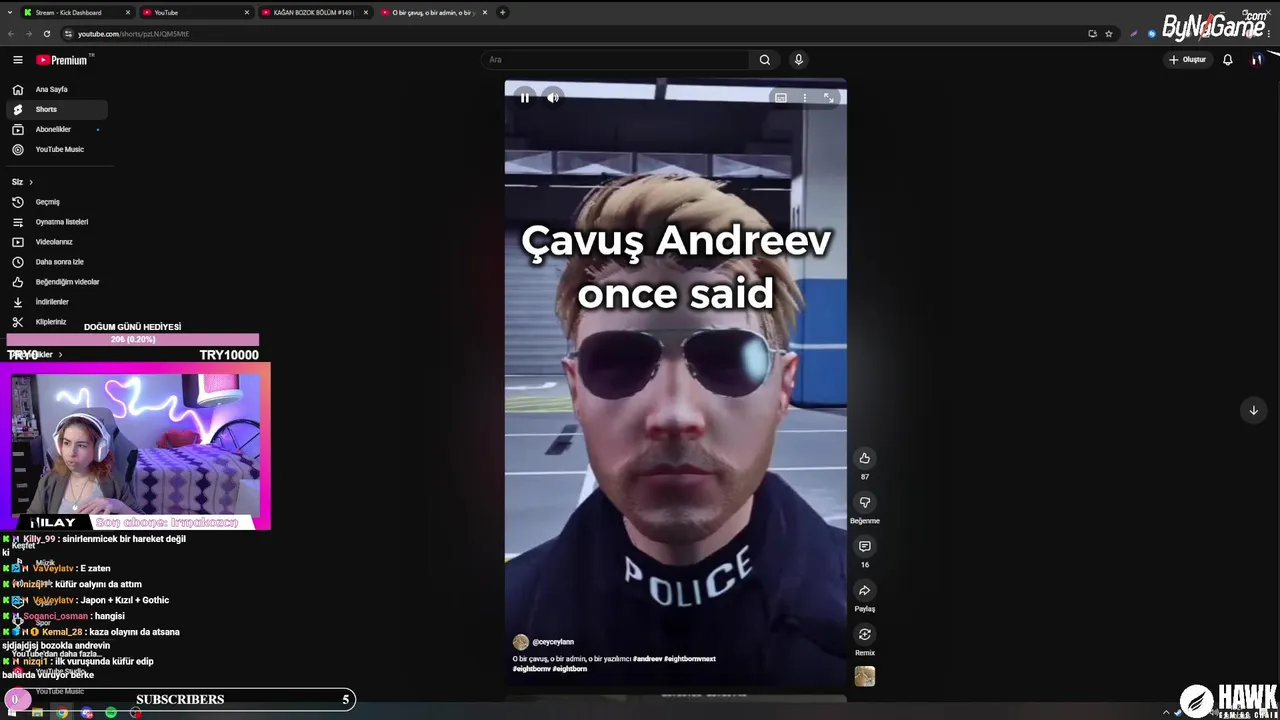Close the KAĞAN BOZOK tab

(x=366, y=13)
